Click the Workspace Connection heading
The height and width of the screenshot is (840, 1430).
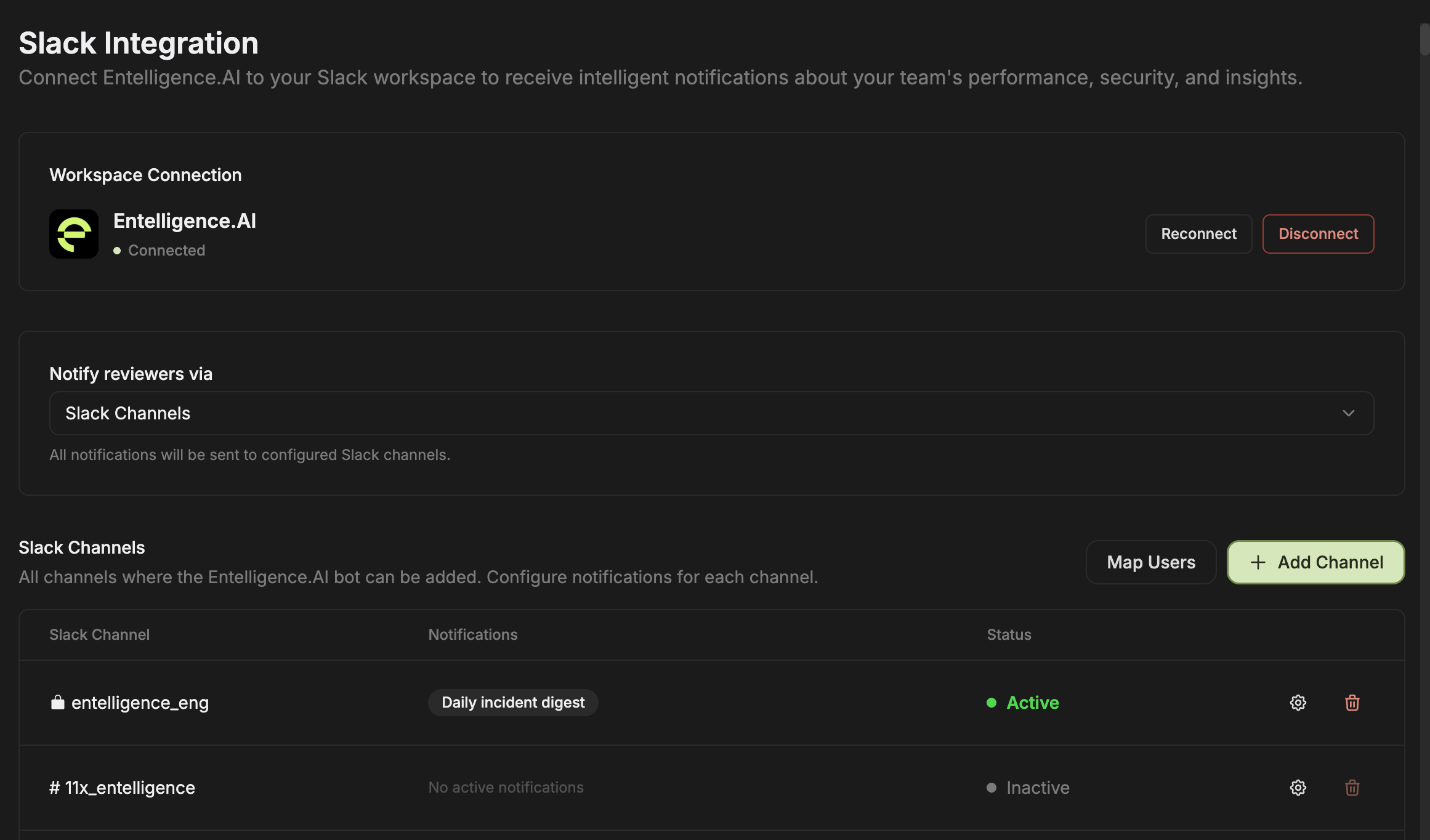click(x=145, y=175)
